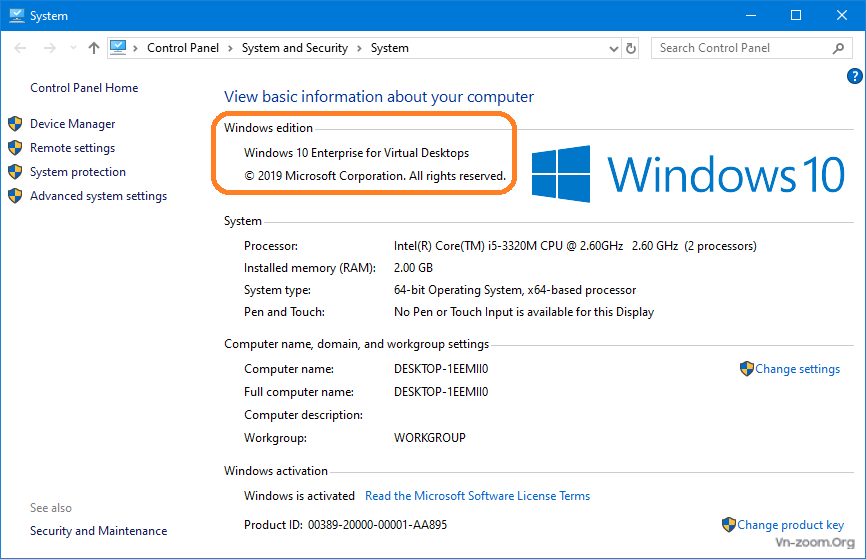The width and height of the screenshot is (866, 559).
Task: Open Advanced system settings
Action: [98, 196]
